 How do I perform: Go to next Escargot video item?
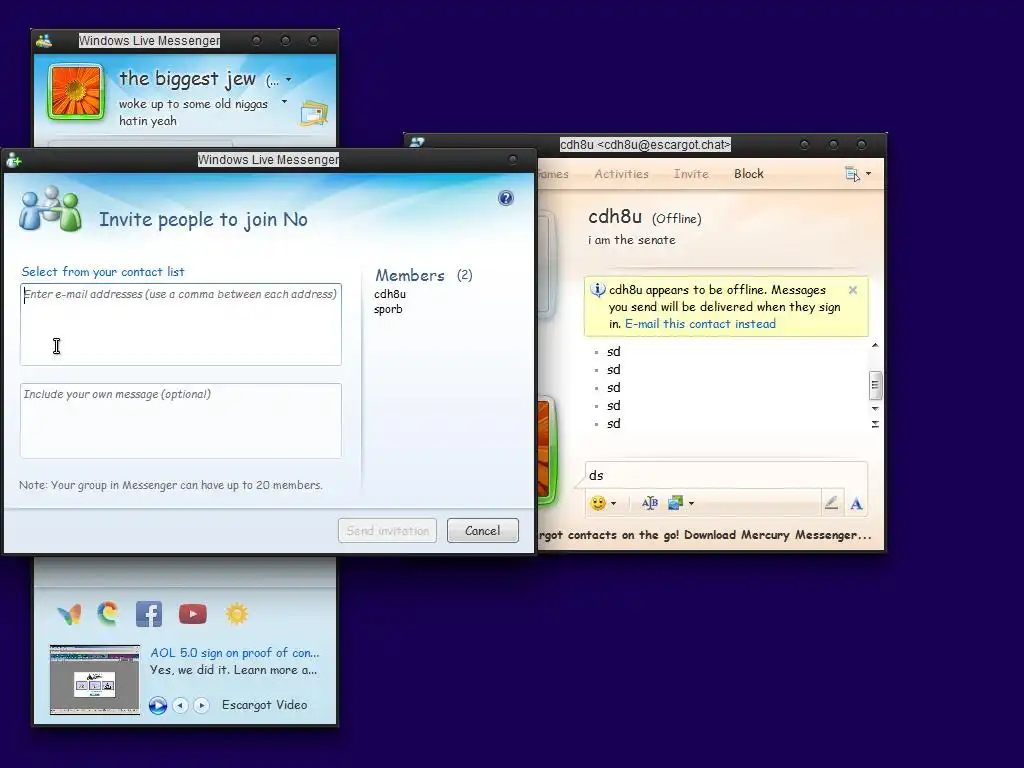[x=201, y=705]
